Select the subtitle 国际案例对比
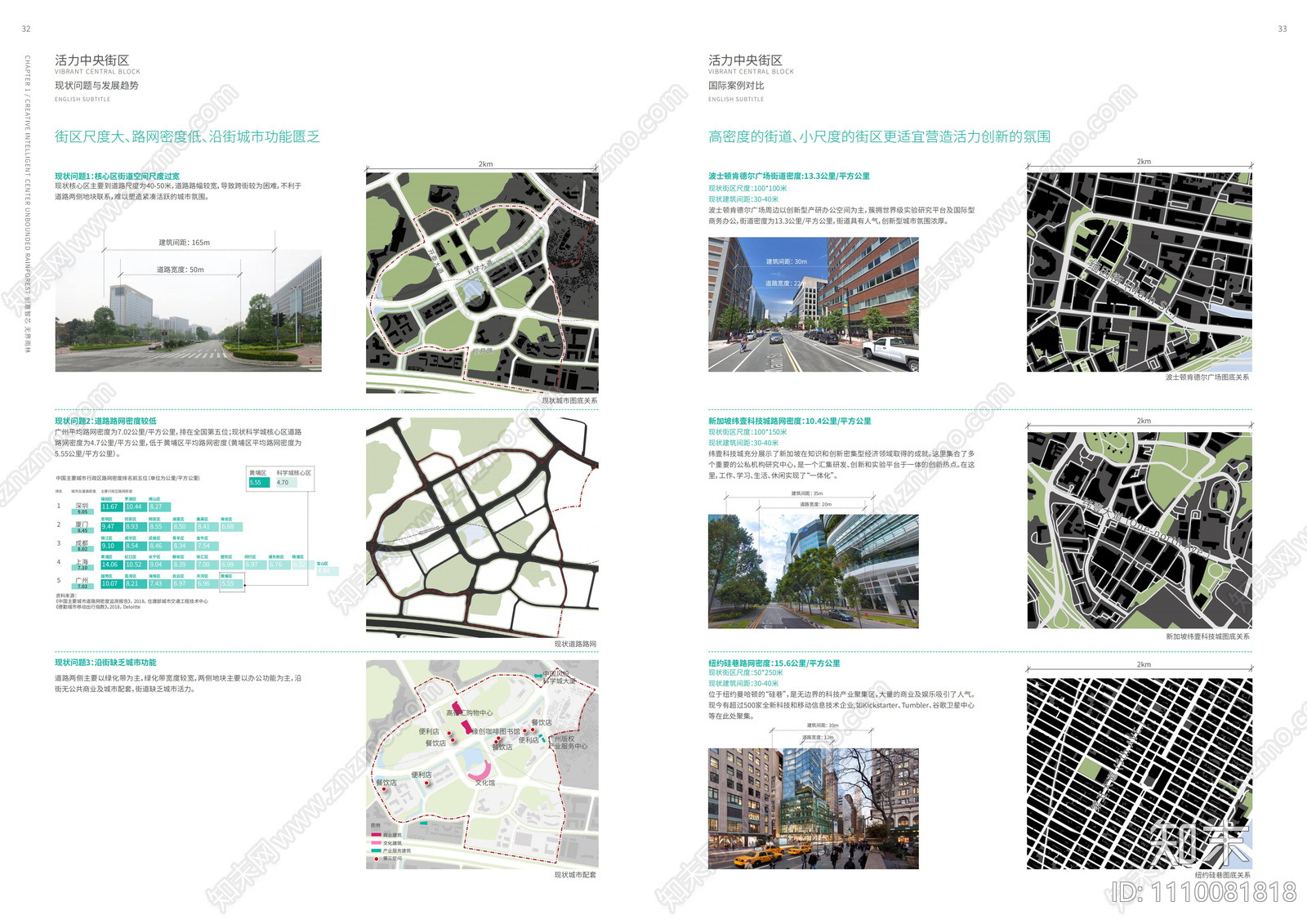This screenshot has height=924, width=1307. coord(736,85)
